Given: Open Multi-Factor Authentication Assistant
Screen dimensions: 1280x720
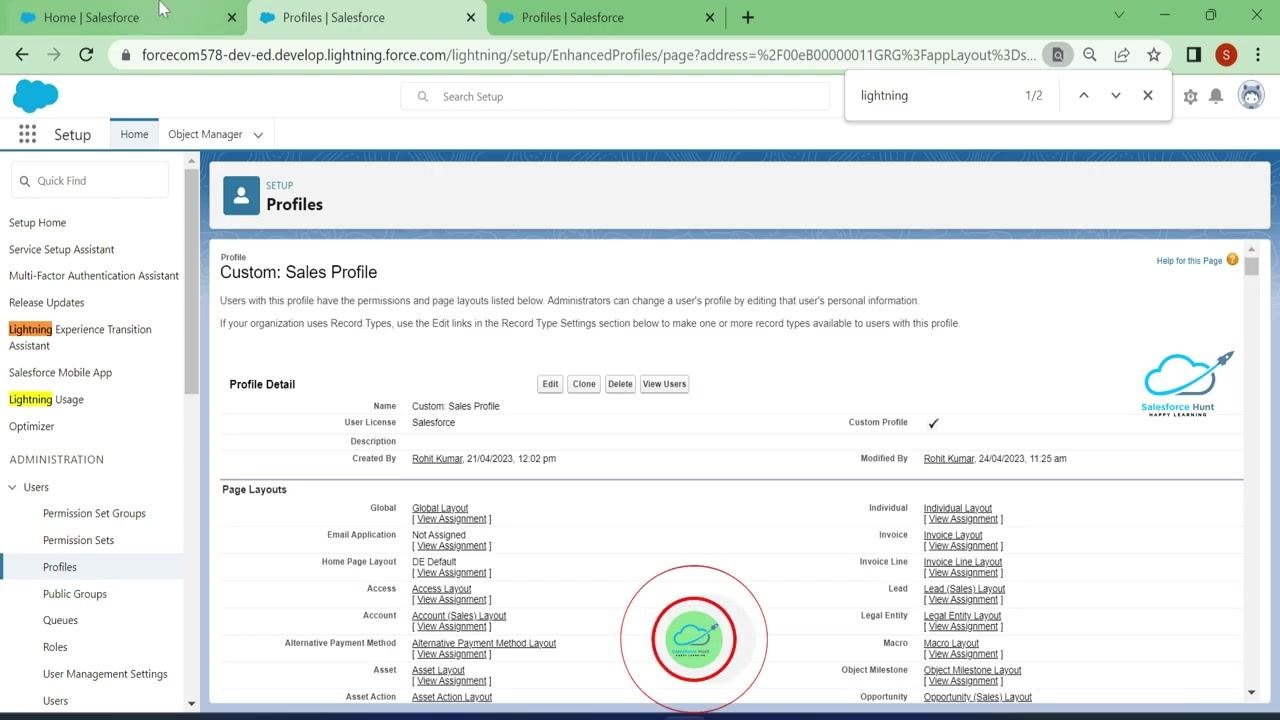Looking at the screenshot, I should (x=94, y=275).
